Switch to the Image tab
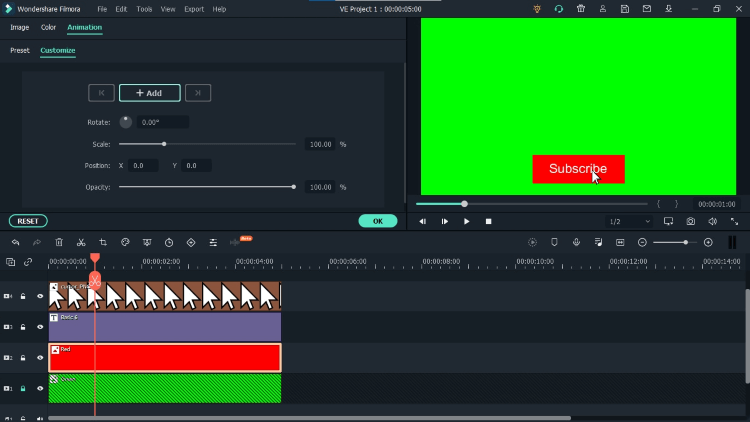This screenshot has width=750, height=422. coord(20,27)
